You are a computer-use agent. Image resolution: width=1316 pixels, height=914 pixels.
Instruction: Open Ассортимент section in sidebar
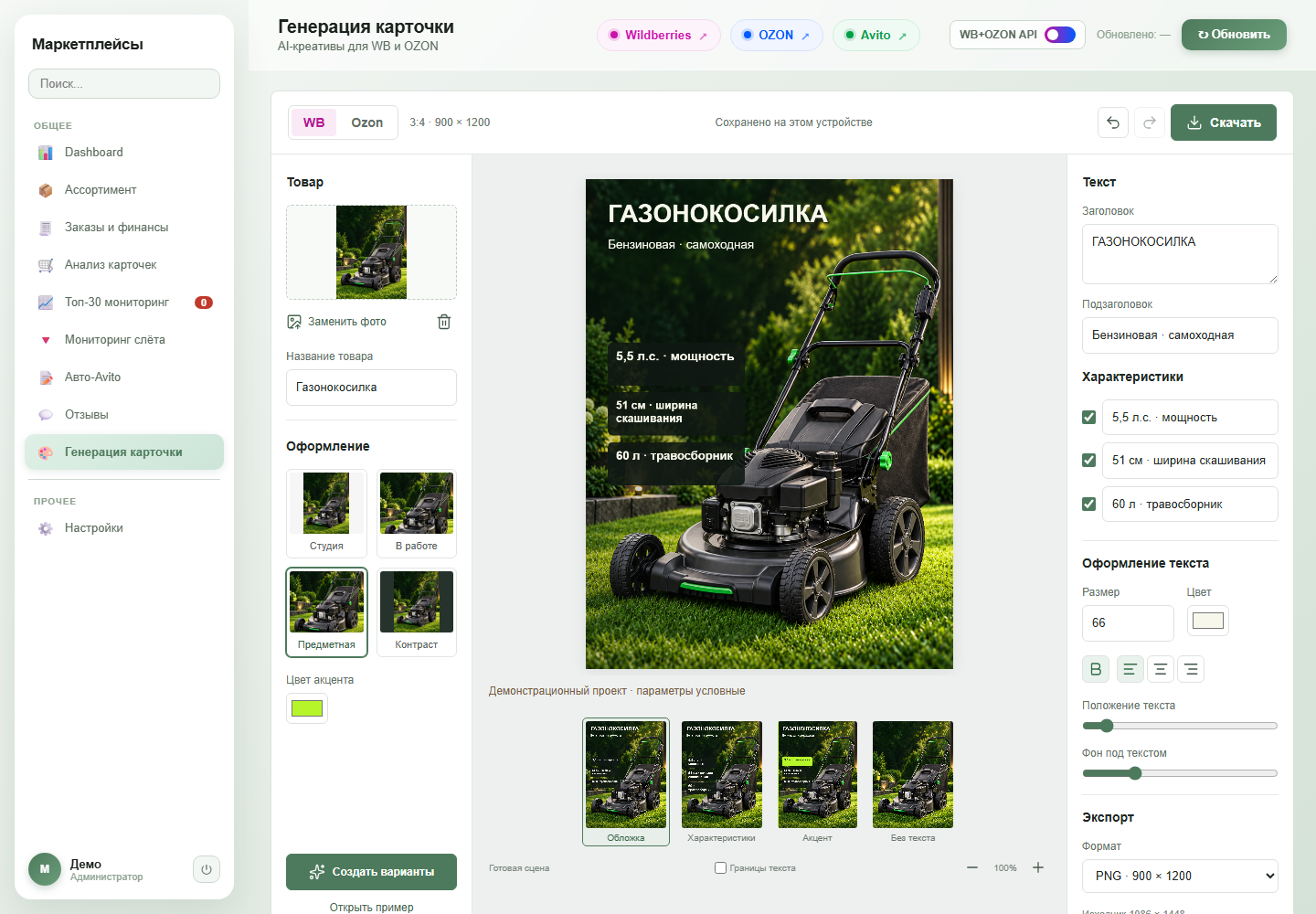pyautogui.click(x=124, y=190)
